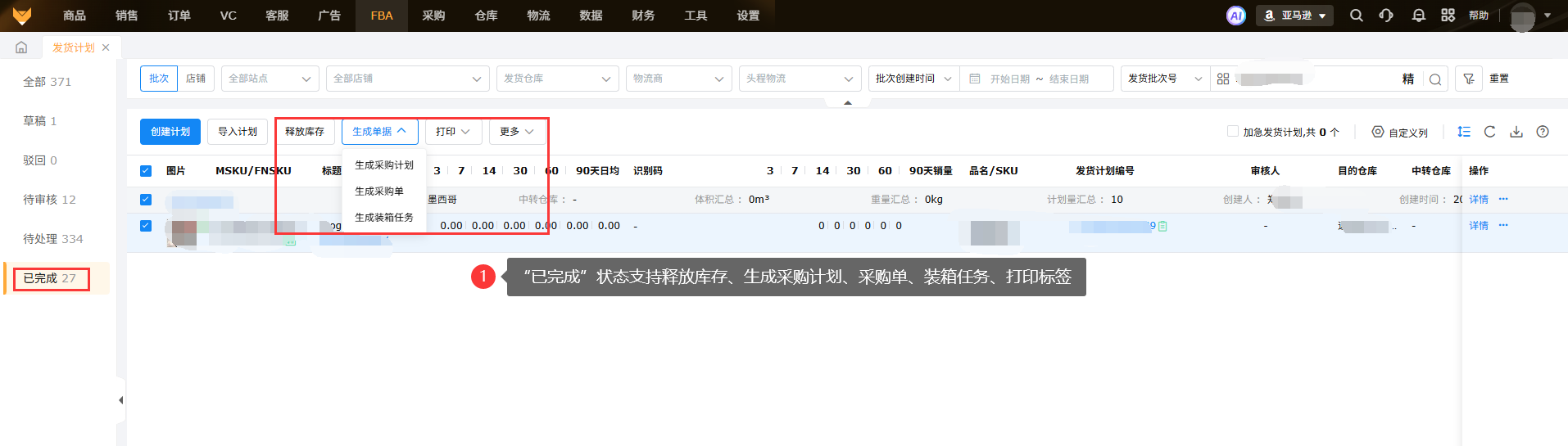The height and width of the screenshot is (446, 1568).
Task: Collapse the 生成单据 dropdown
Action: [380, 132]
